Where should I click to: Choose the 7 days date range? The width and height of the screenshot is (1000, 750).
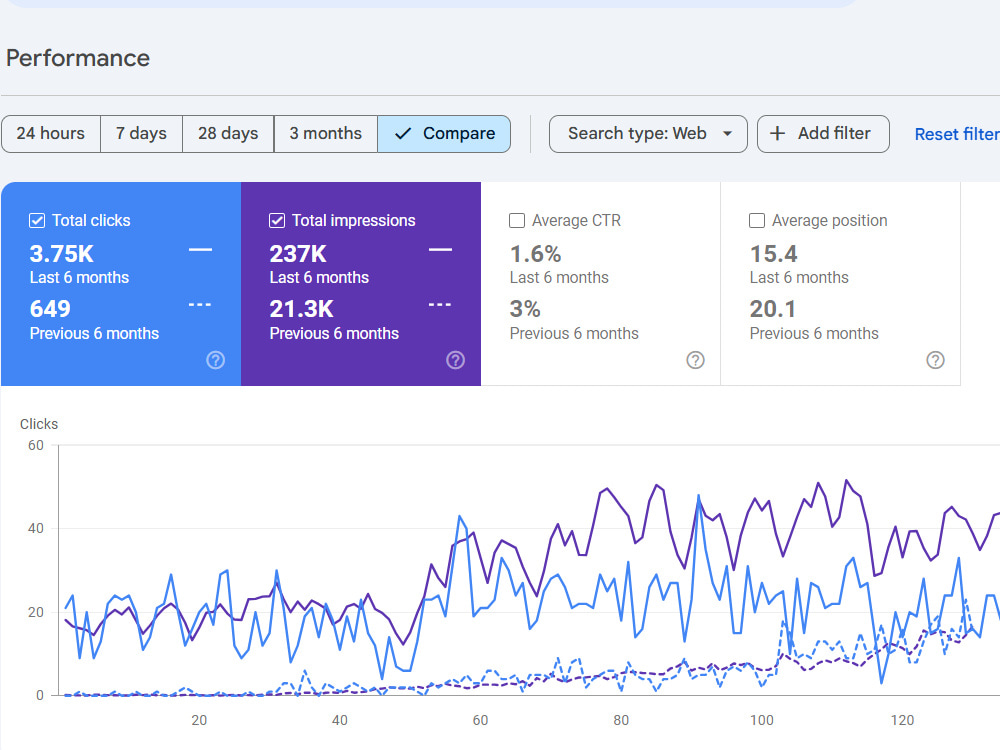click(142, 134)
